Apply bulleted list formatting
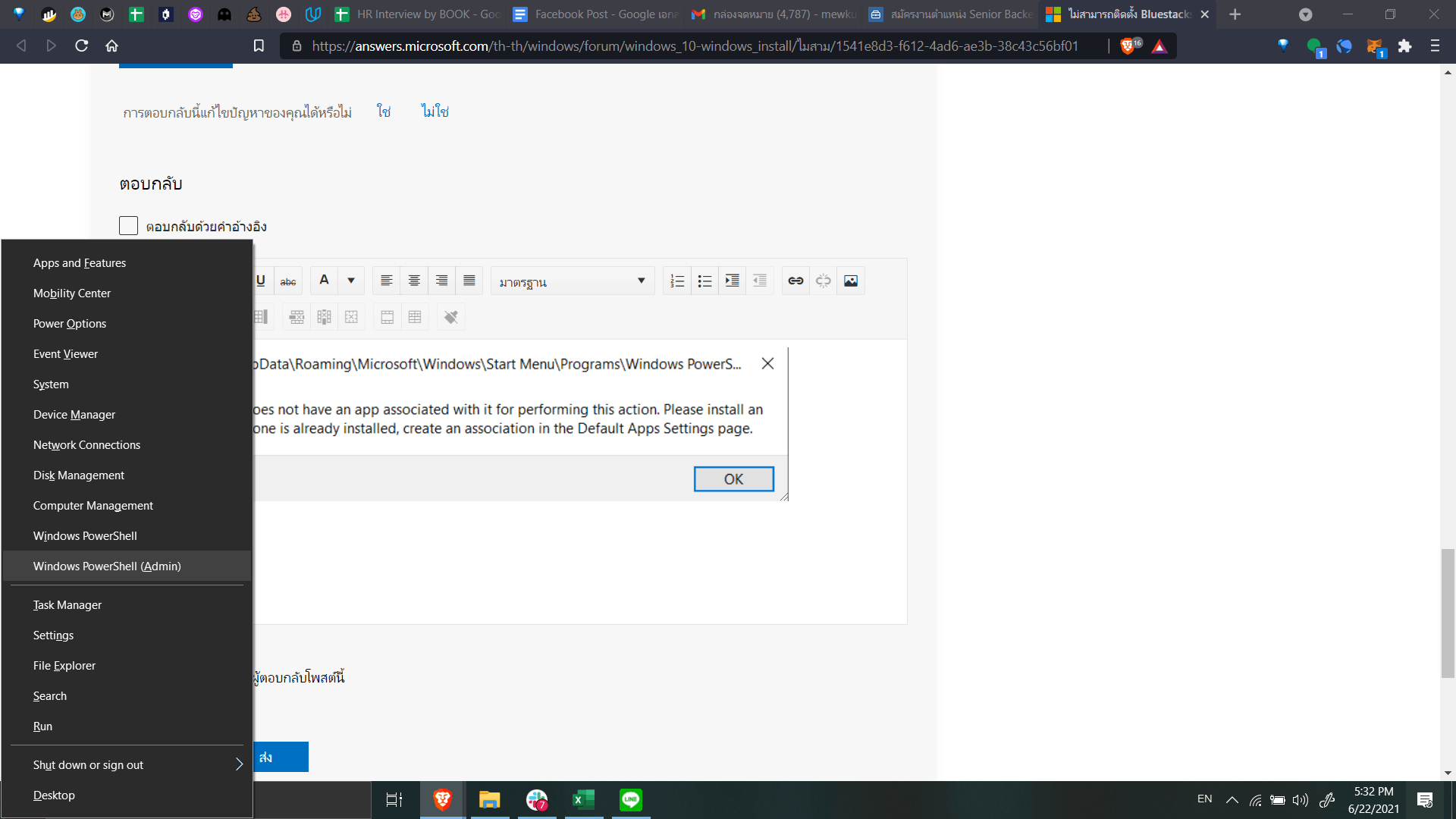 [x=704, y=281]
